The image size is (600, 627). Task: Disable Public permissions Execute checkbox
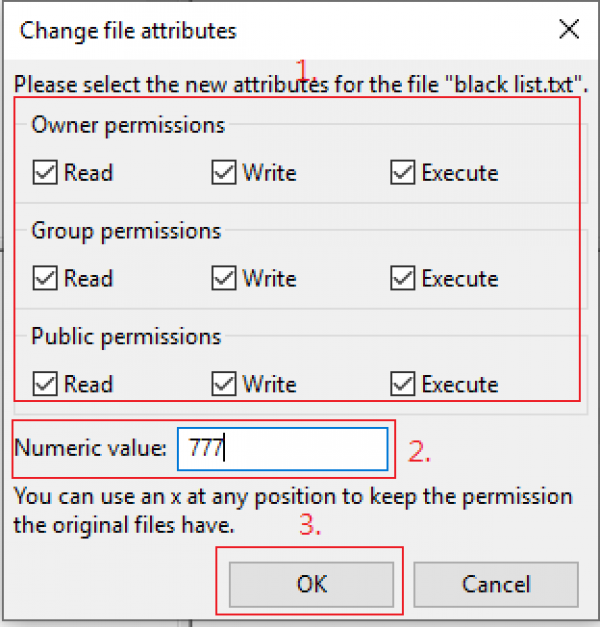pyautogui.click(x=402, y=384)
